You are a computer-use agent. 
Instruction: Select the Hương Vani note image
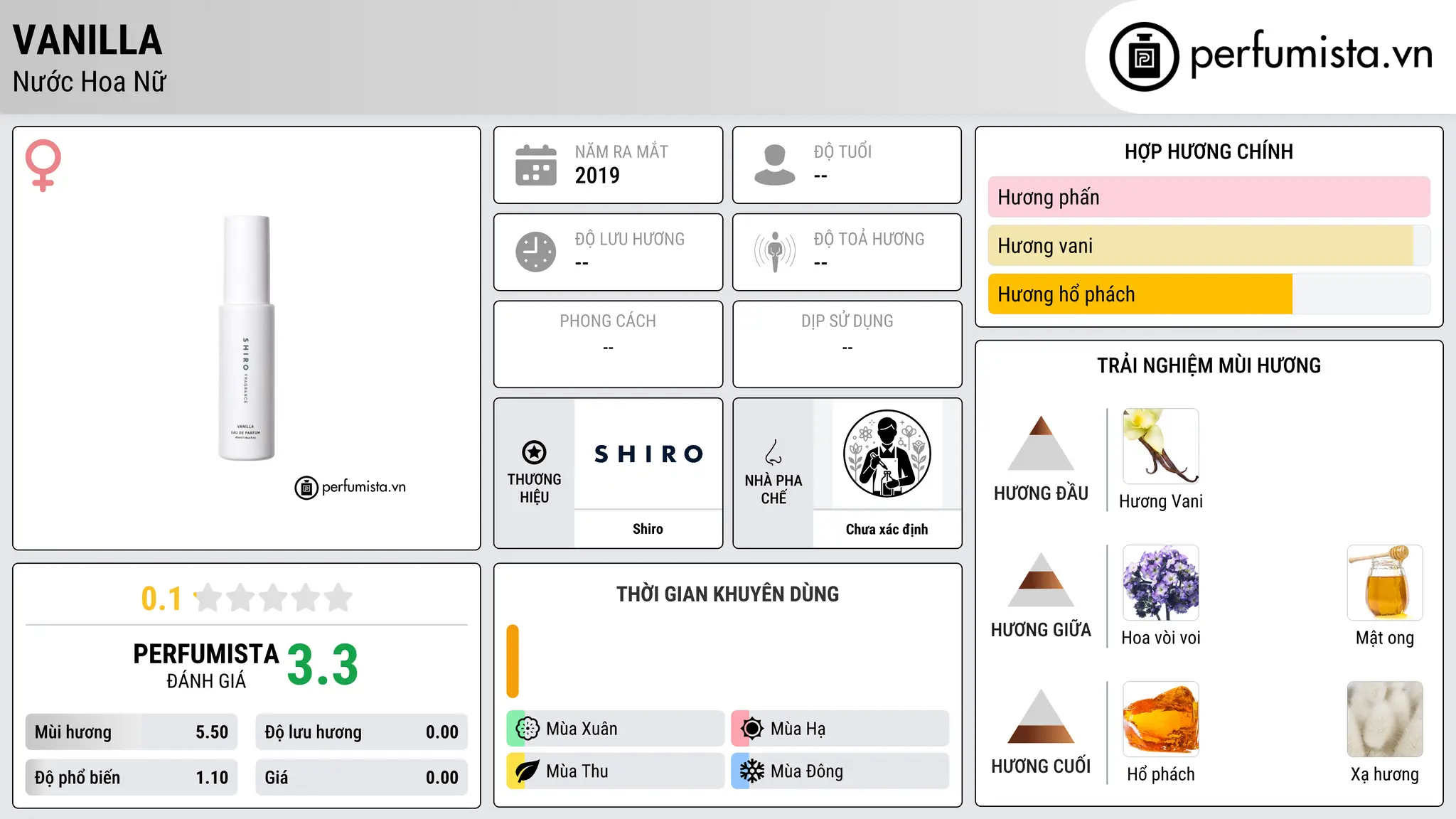point(1161,446)
